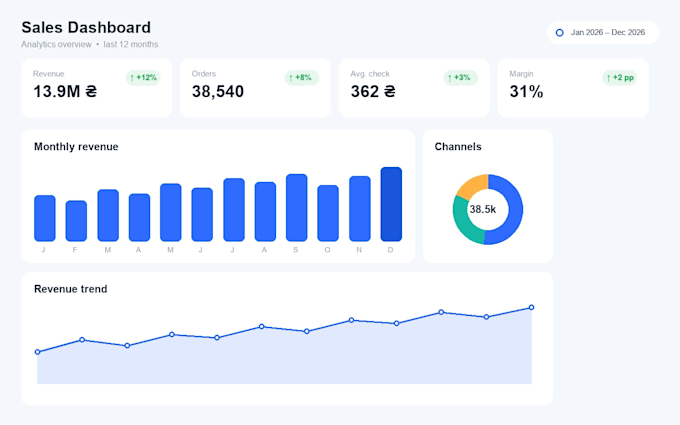Click the D month label under the bars

point(390,250)
